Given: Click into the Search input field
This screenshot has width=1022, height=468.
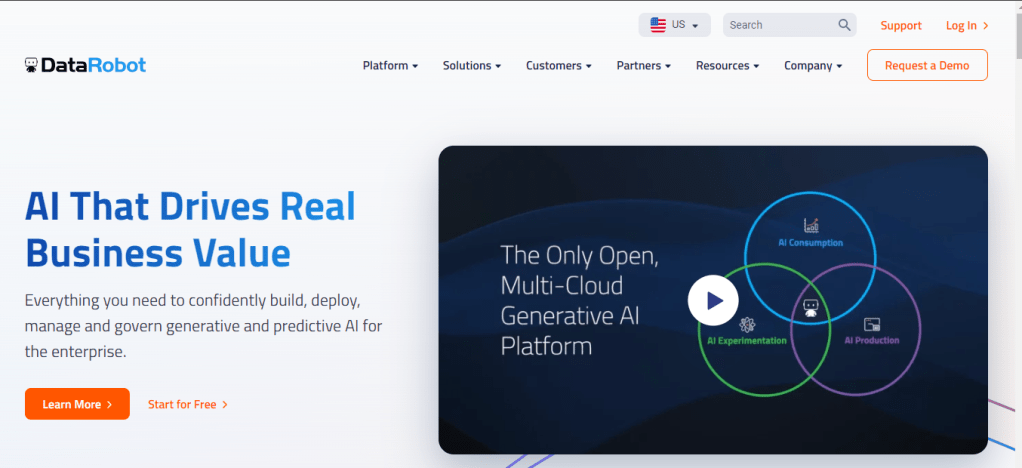Looking at the screenshot, I should [780, 25].
